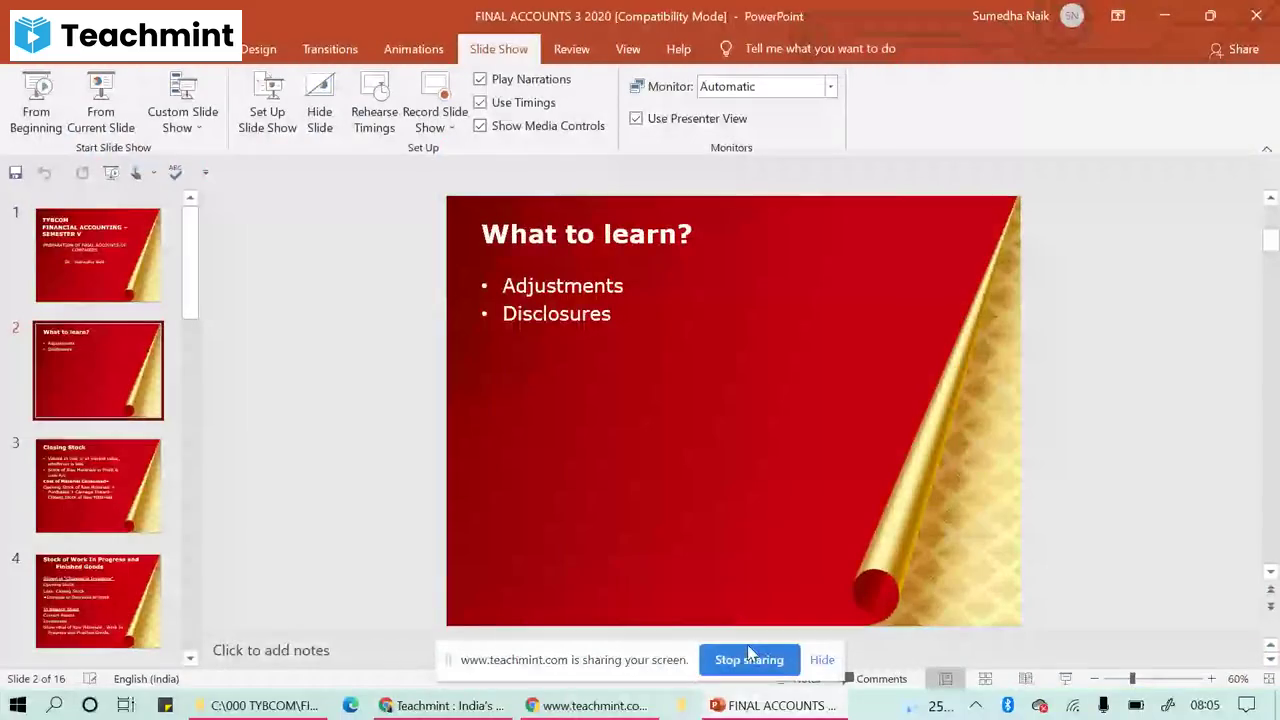Collapse the ribbon with the chevron

[1267, 149]
